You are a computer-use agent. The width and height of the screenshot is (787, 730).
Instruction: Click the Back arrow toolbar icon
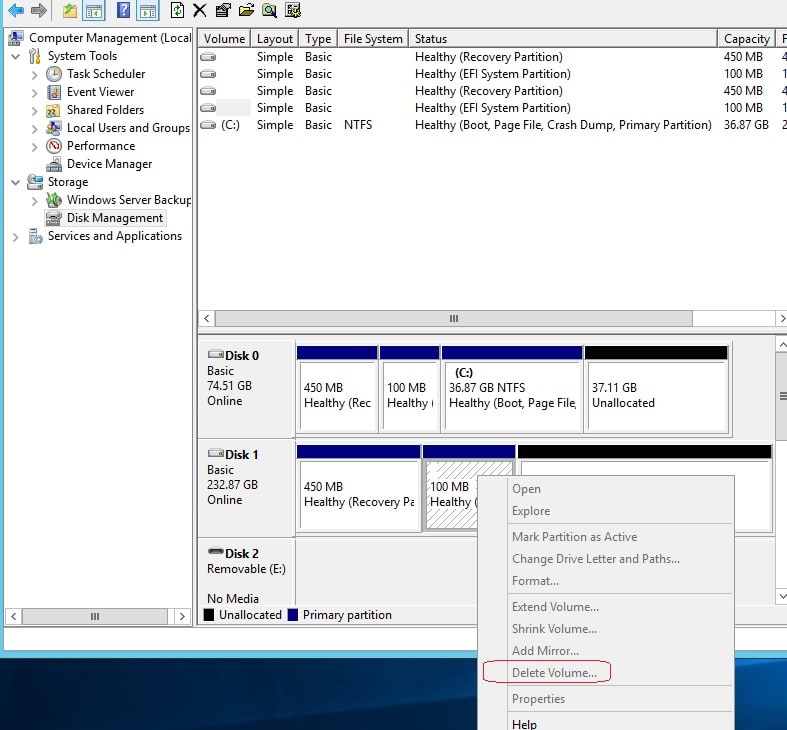pos(16,10)
